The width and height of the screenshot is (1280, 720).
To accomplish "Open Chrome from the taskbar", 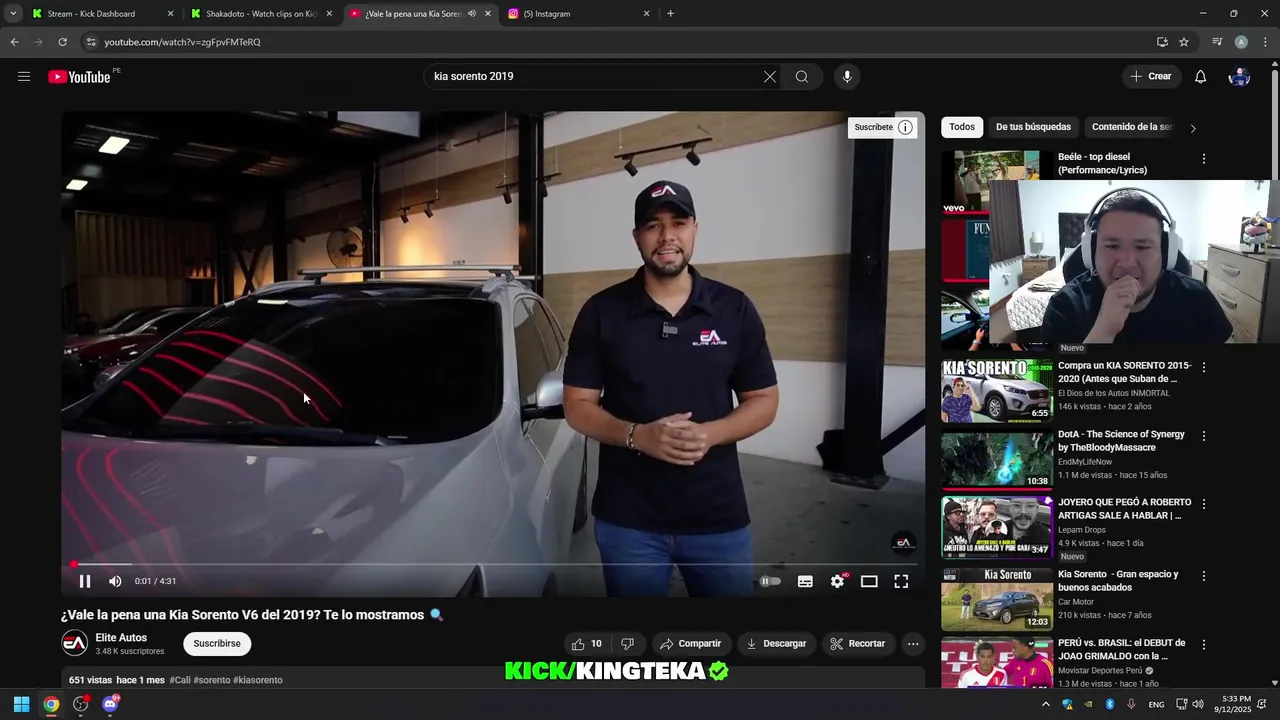I will point(51,704).
